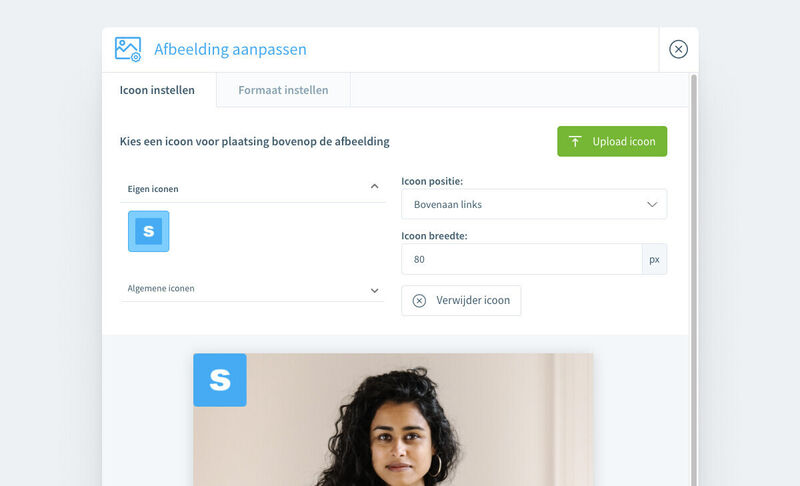Image resolution: width=800 pixels, height=486 pixels.
Task: Switch to the Formaat instellen tab
Action: 283,90
